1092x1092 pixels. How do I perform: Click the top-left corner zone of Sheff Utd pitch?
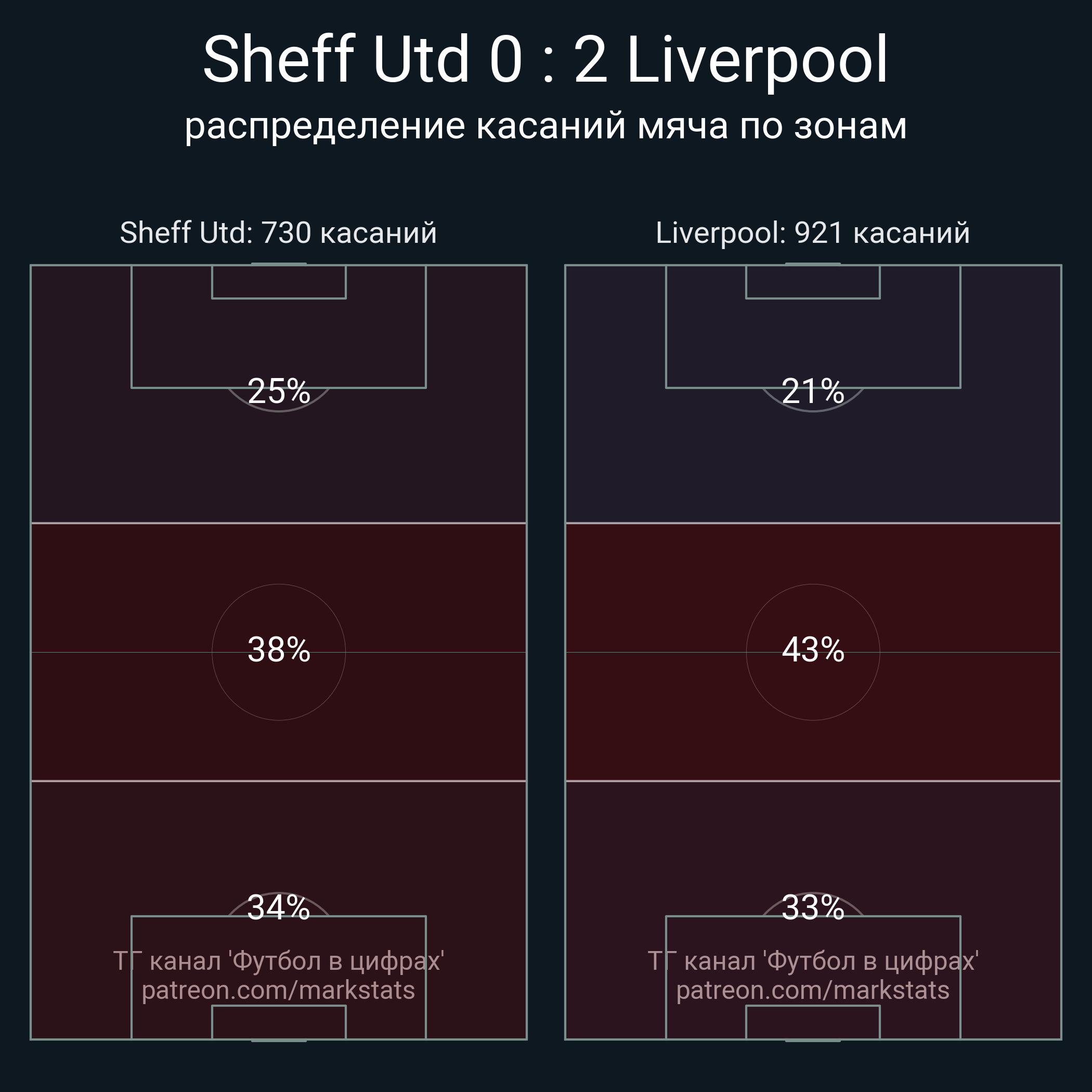click(81, 326)
